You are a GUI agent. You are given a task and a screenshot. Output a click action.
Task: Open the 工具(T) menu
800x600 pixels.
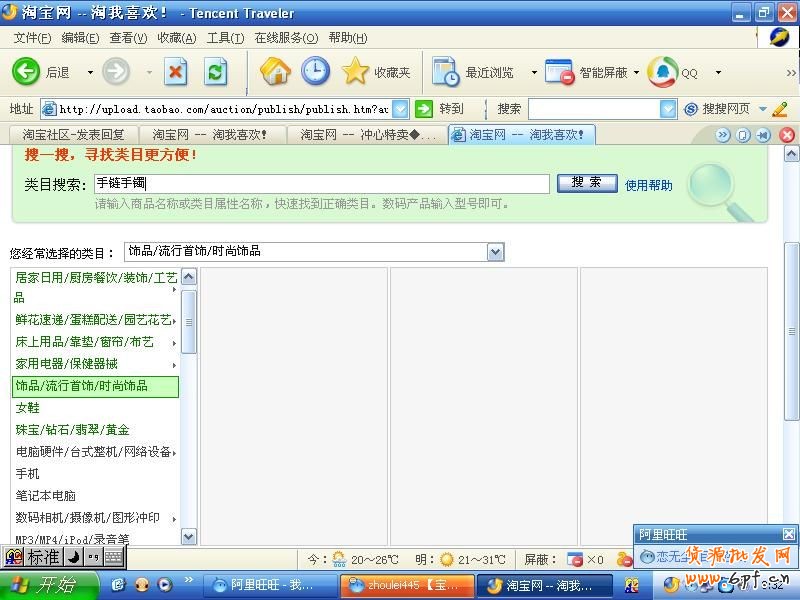click(225, 38)
